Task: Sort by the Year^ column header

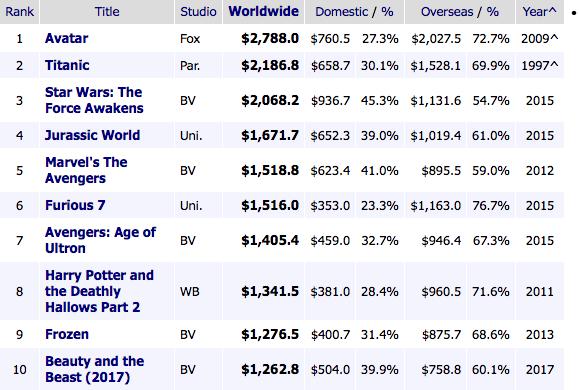Action: pyautogui.click(x=539, y=11)
